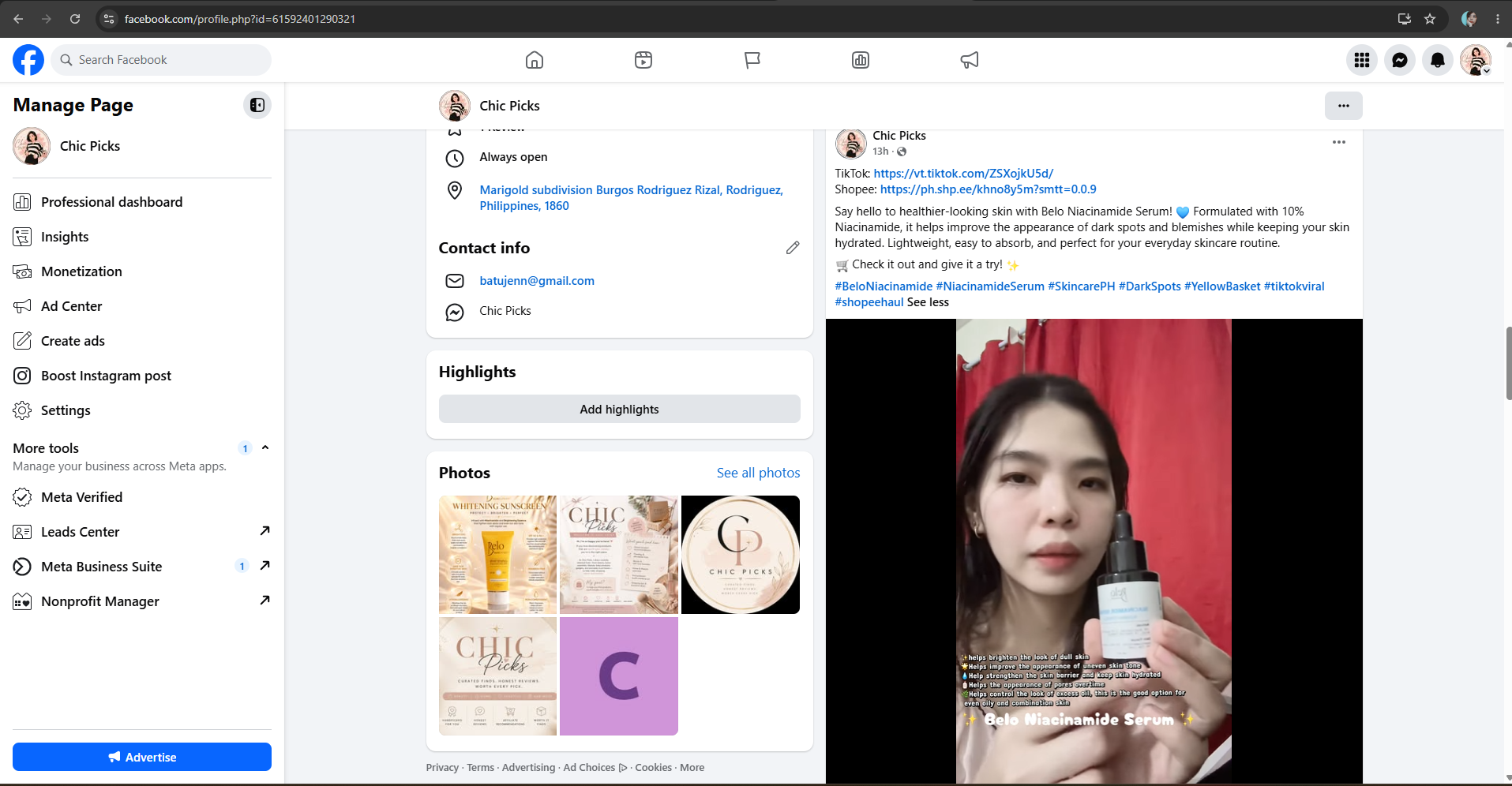Click the blue Advertise button
The image size is (1512, 786).
[142, 757]
